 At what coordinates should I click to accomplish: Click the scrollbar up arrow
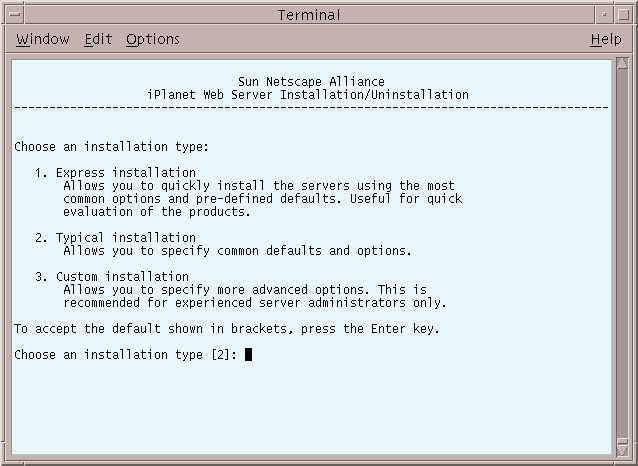click(622, 63)
